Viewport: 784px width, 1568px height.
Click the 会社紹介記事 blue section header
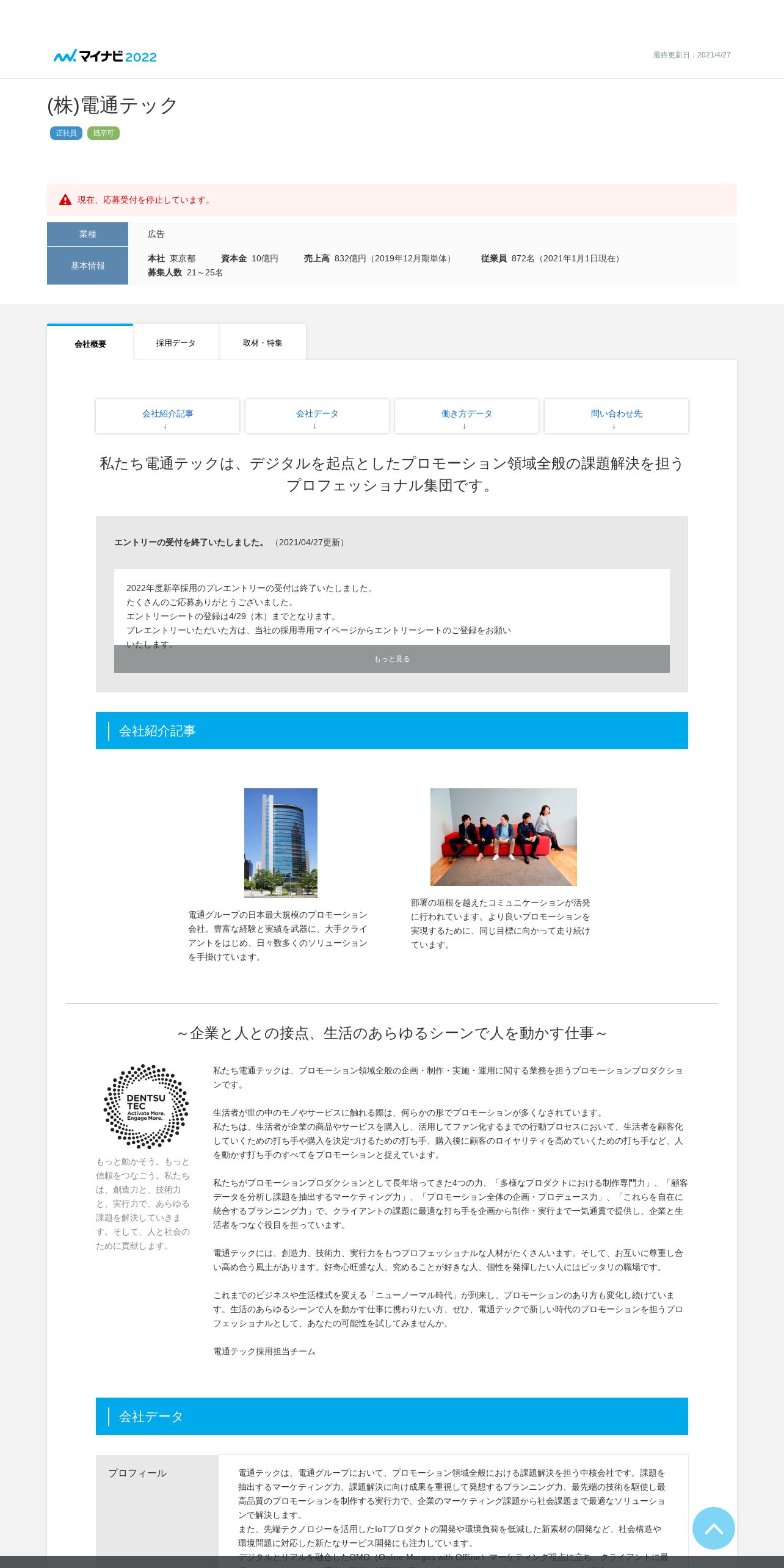tap(392, 730)
